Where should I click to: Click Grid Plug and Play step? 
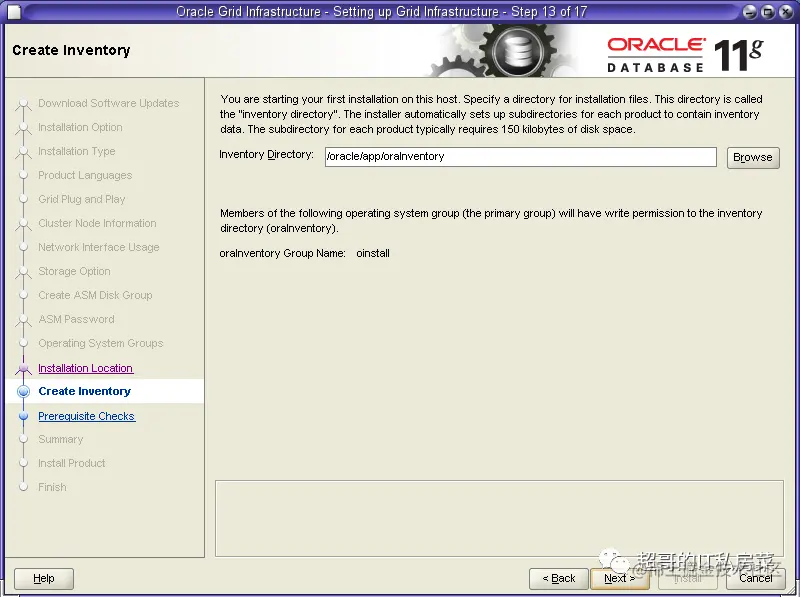[82, 199]
